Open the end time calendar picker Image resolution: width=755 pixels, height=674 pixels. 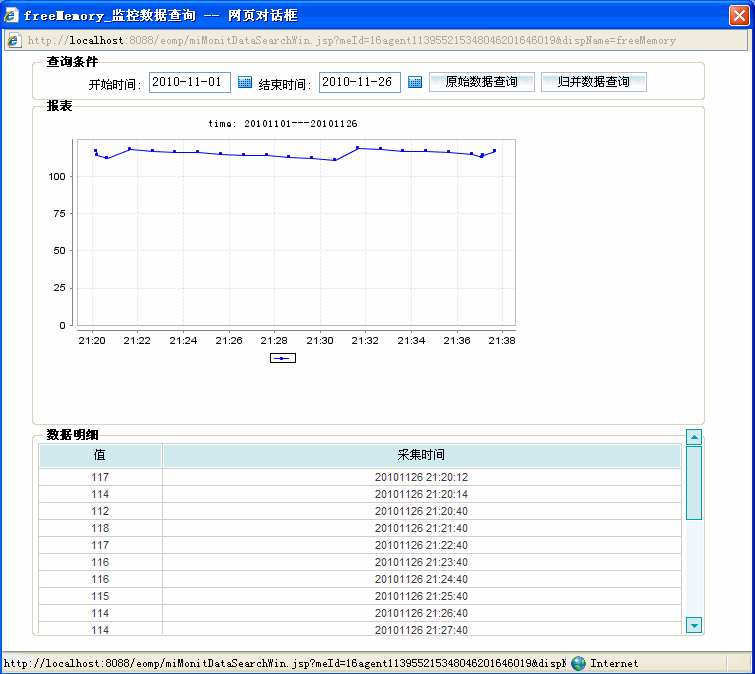(415, 82)
